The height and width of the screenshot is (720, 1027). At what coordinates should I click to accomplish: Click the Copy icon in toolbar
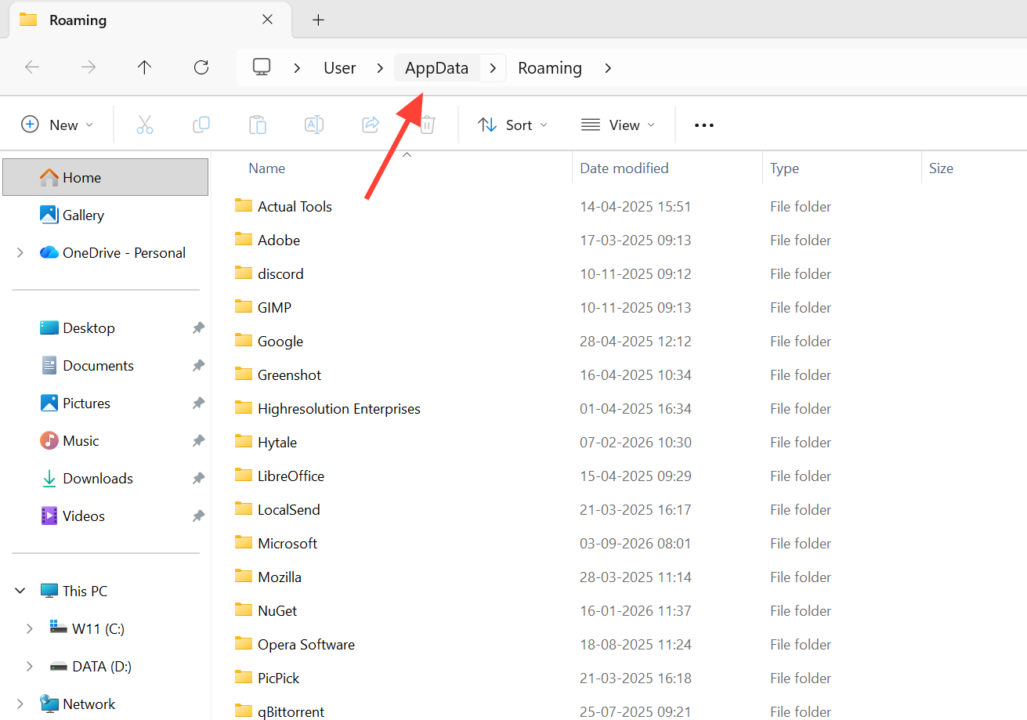click(201, 124)
